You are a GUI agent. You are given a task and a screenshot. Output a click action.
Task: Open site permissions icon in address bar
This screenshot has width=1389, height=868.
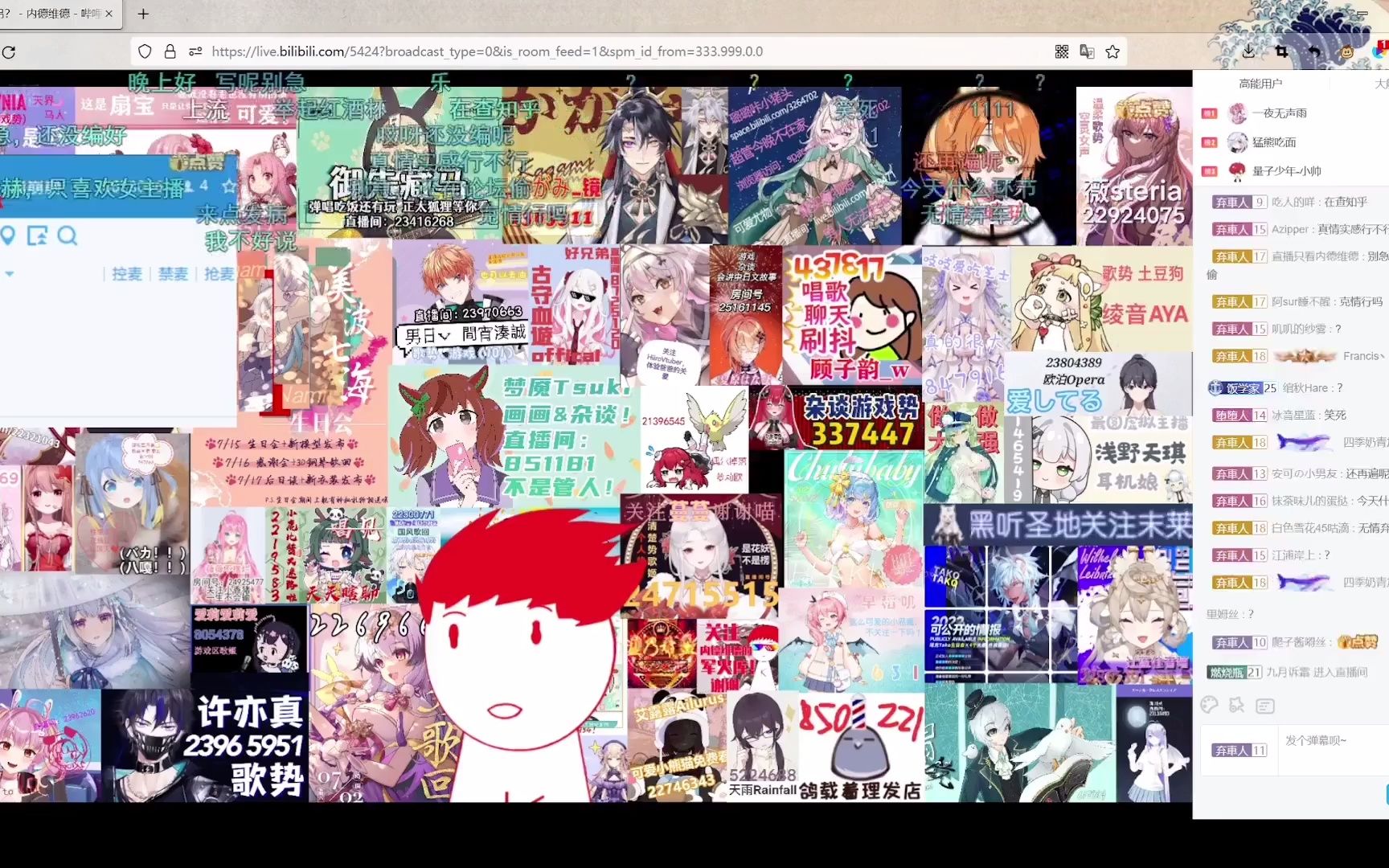tap(195, 51)
